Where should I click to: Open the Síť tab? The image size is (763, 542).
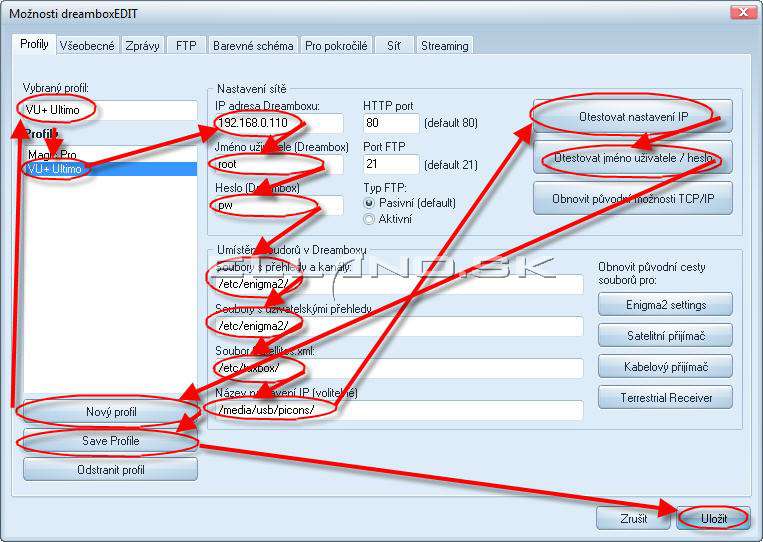(394, 46)
